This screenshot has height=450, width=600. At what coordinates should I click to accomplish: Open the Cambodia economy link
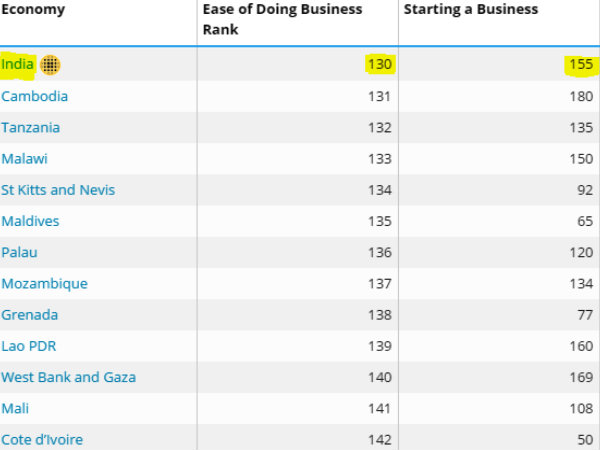[x=35, y=97]
